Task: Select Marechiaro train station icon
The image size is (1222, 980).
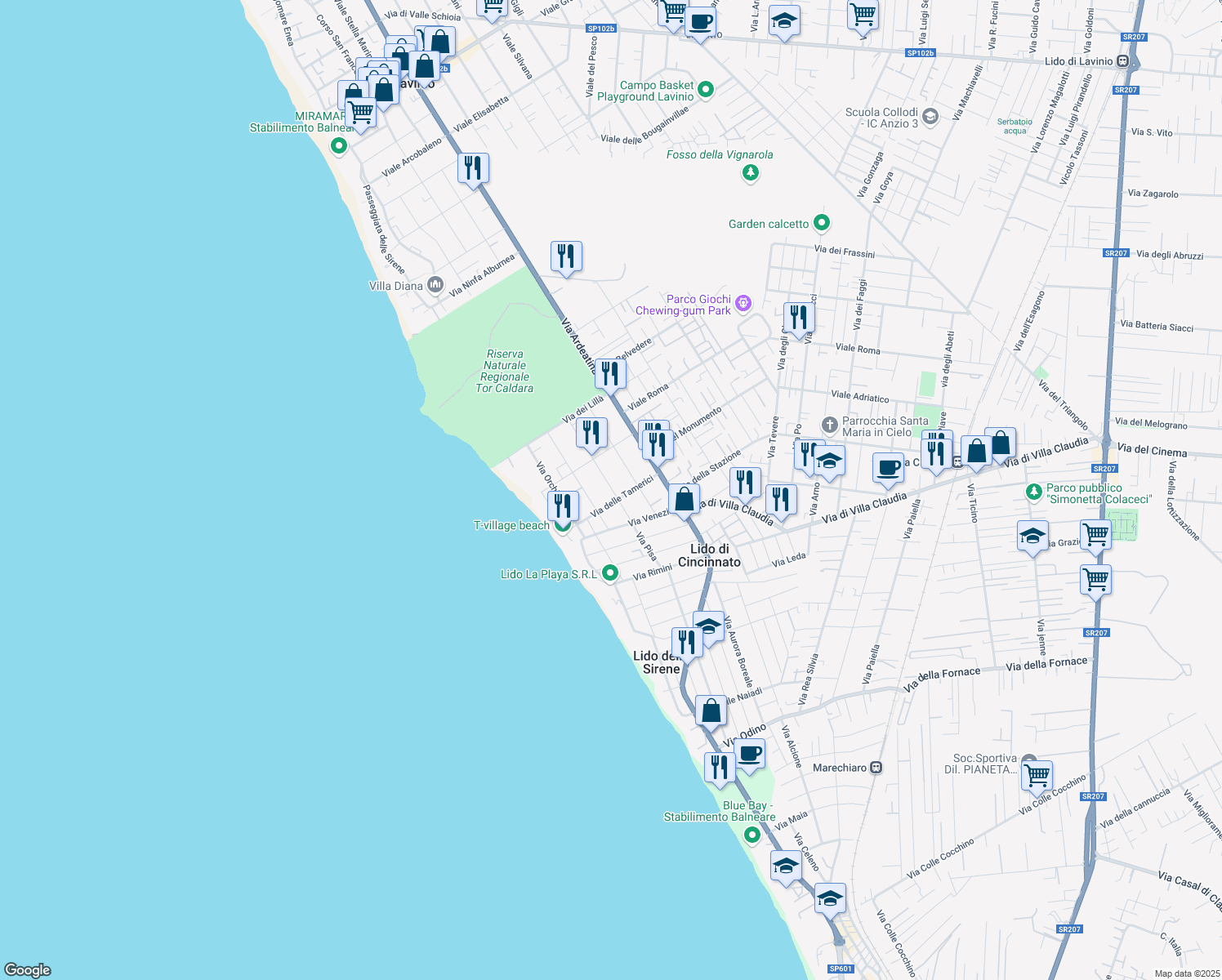Action: click(x=876, y=768)
